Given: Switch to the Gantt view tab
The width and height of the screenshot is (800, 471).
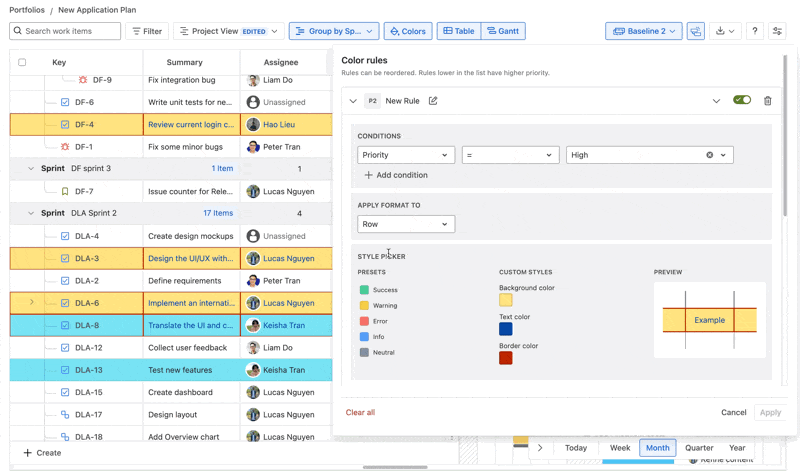Looking at the screenshot, I should (503, 31).
